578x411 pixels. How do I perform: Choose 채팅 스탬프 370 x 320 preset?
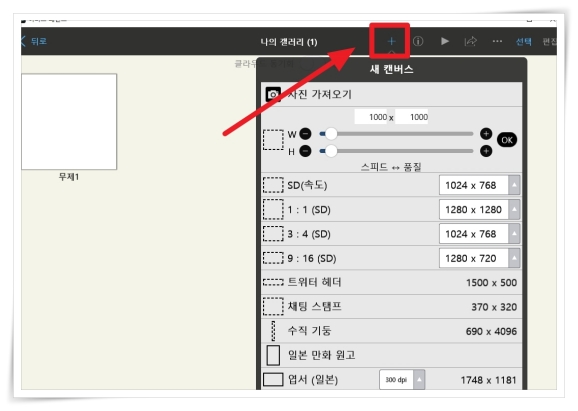[x=391, y=307]
